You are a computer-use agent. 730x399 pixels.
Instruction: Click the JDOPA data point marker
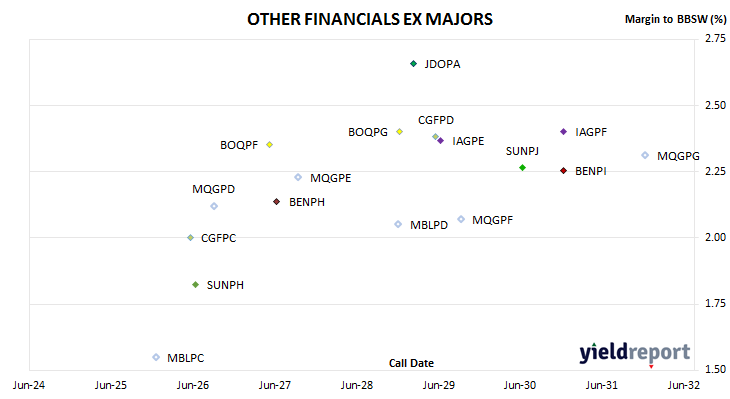point(413,63)
